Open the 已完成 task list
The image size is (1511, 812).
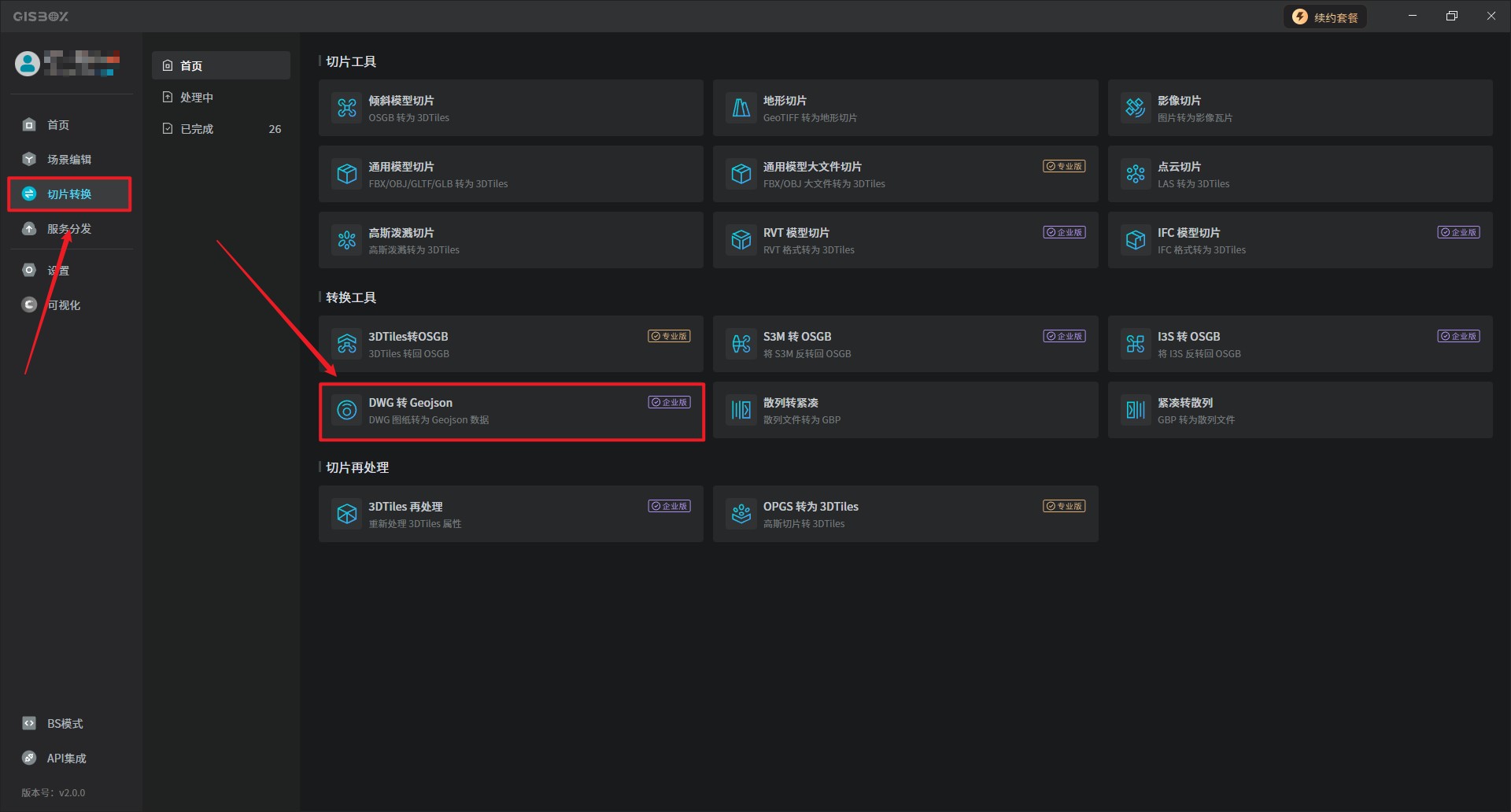(x=197, y=129)
